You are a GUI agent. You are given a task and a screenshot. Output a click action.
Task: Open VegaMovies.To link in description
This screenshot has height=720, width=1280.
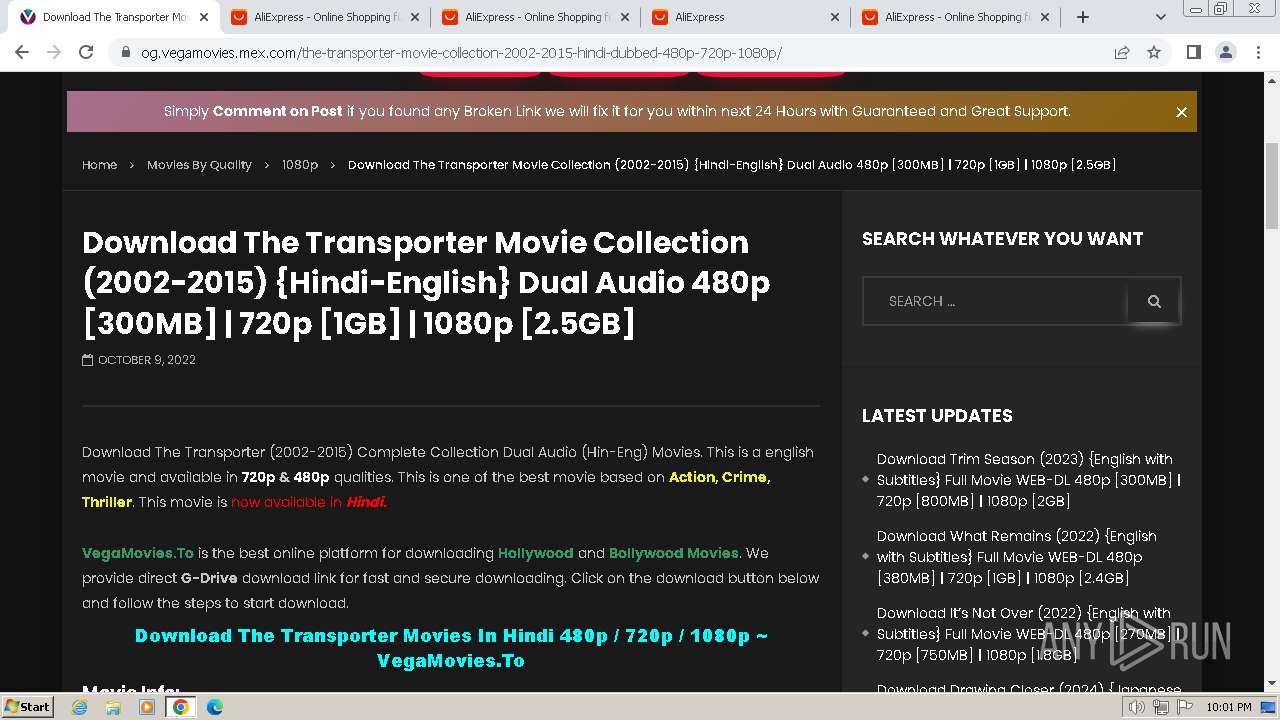point(138,553)
